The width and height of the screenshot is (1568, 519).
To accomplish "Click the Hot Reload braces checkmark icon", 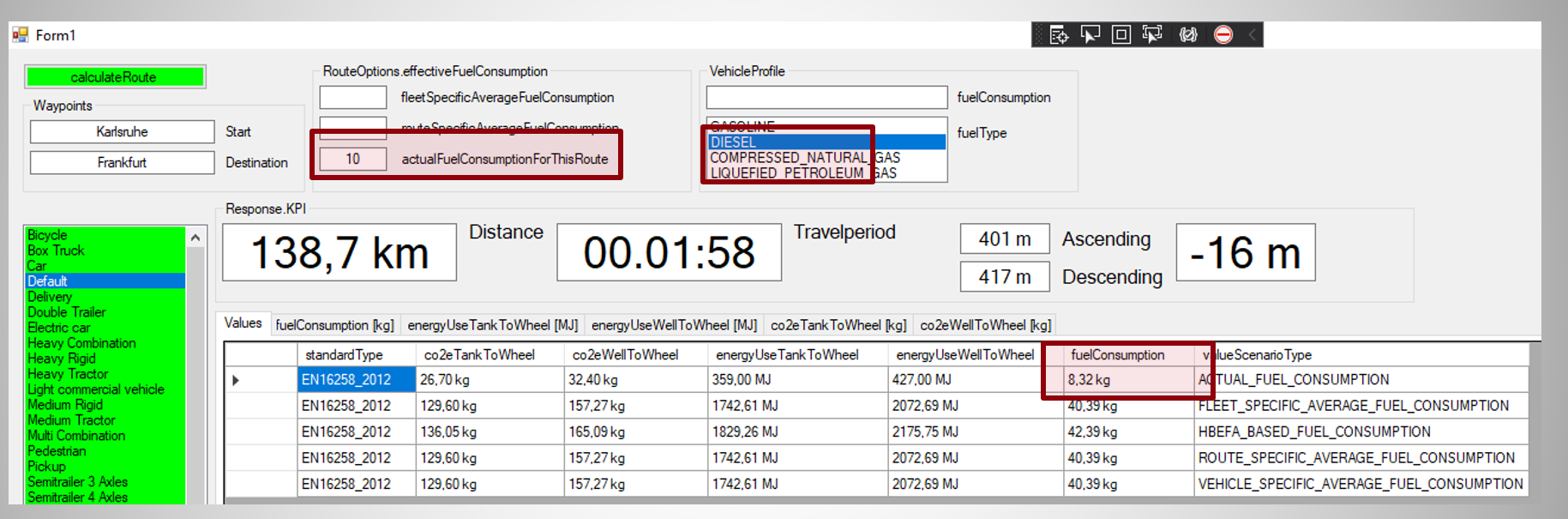I will pos(1188,34).
